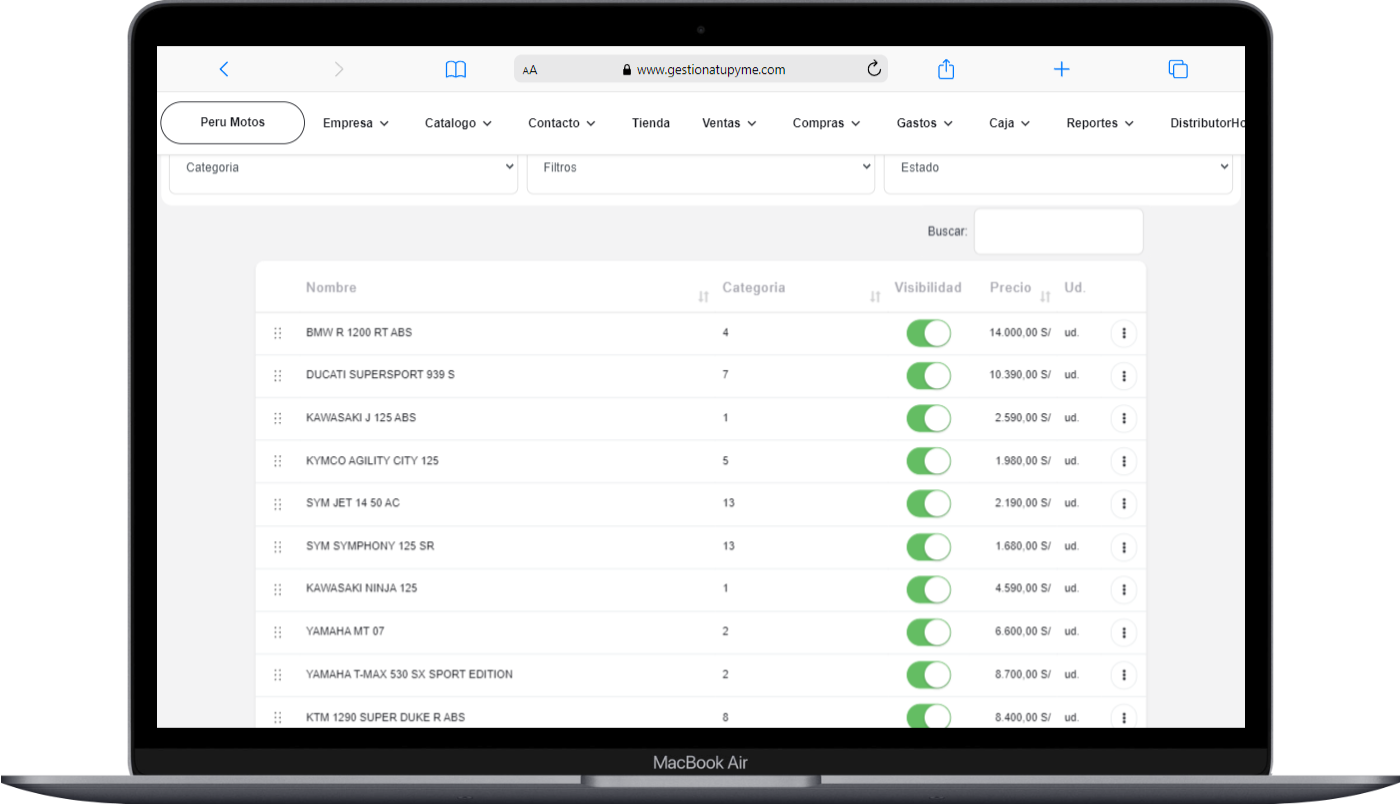Expand the Empresa menu
The image size is (1400, 804).
pos(356,123)
